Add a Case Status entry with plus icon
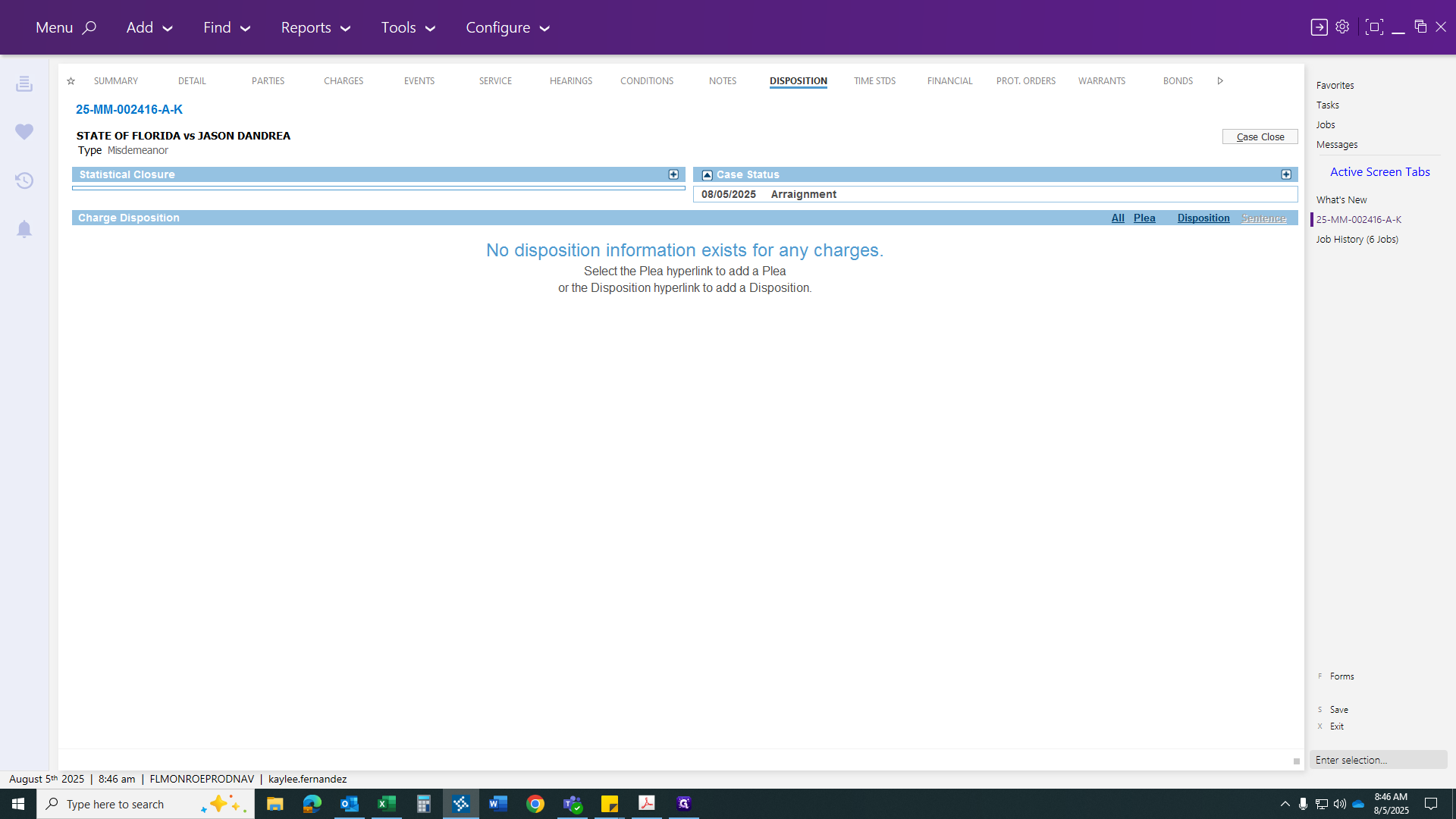 tap(1286, 174)
